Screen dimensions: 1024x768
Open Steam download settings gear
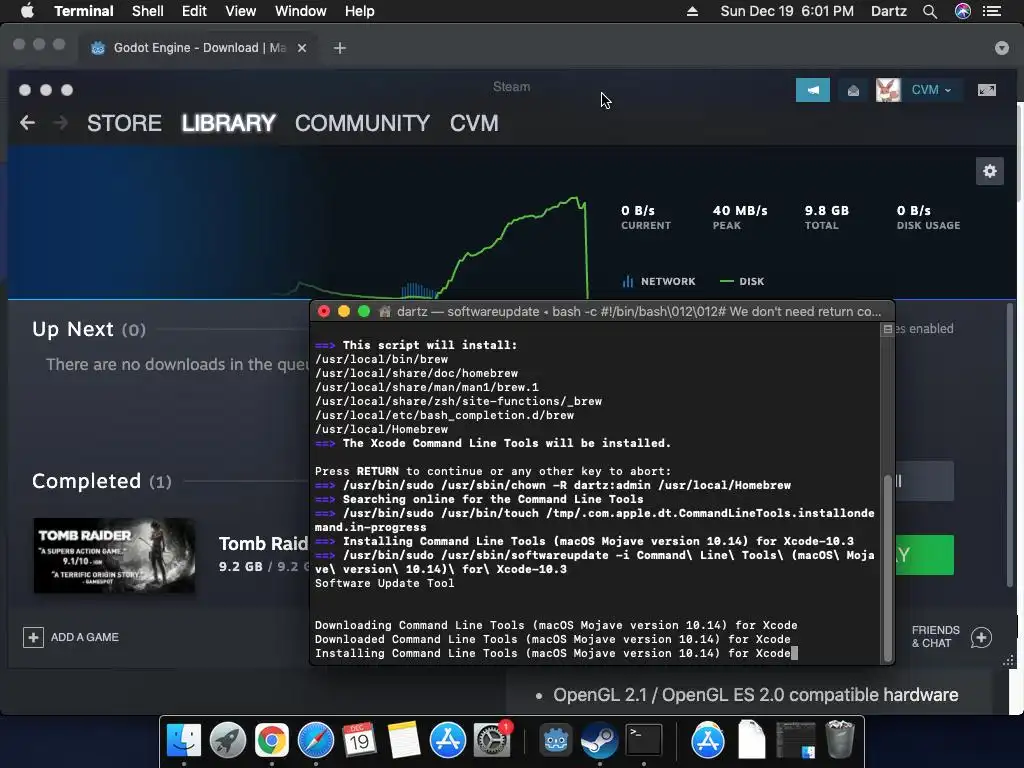click(990, 171)
